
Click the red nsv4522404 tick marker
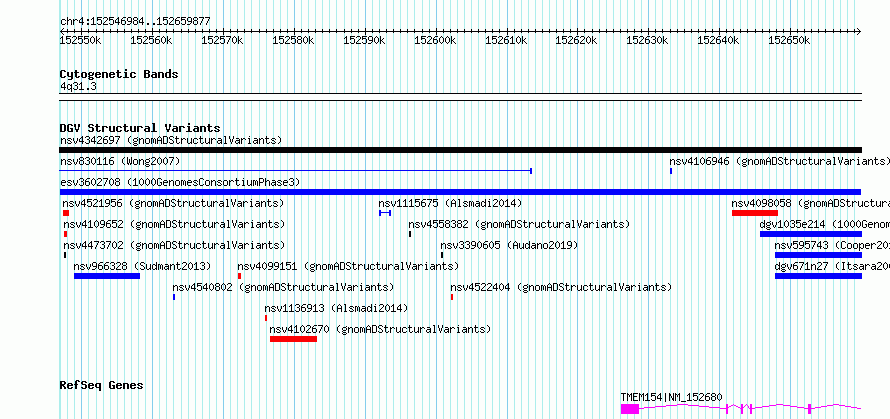452,297
